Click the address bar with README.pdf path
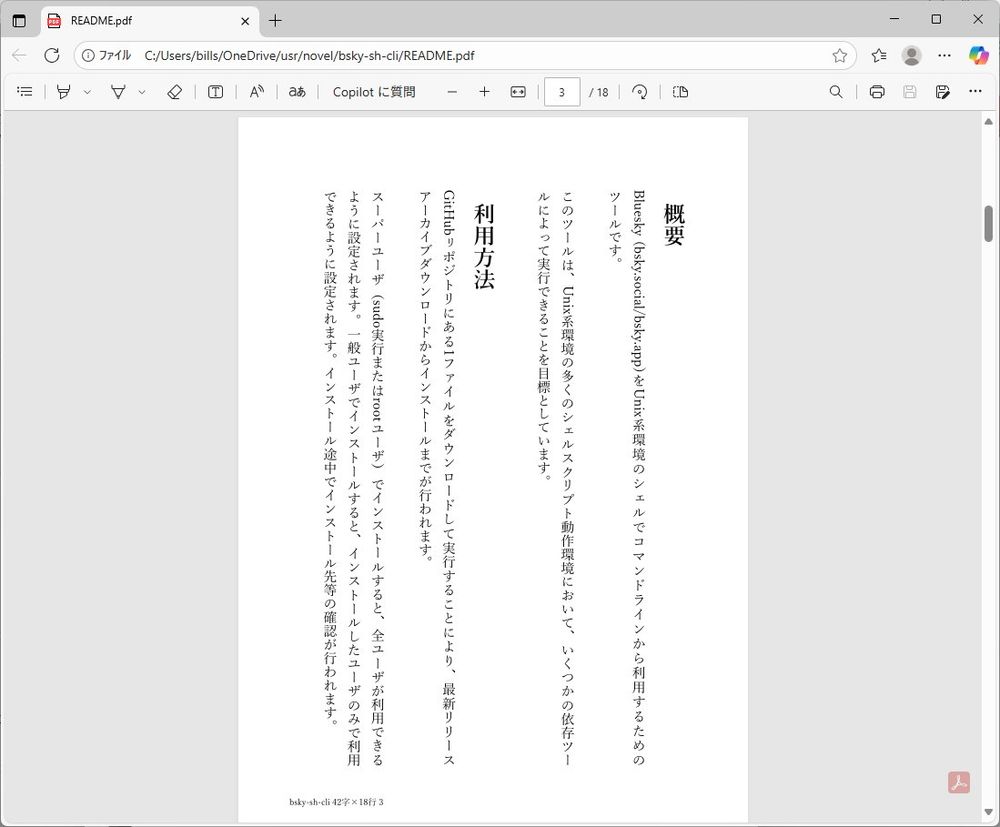Image resolution: width=1000 pixels, height=827 pixels. point(464,55)
